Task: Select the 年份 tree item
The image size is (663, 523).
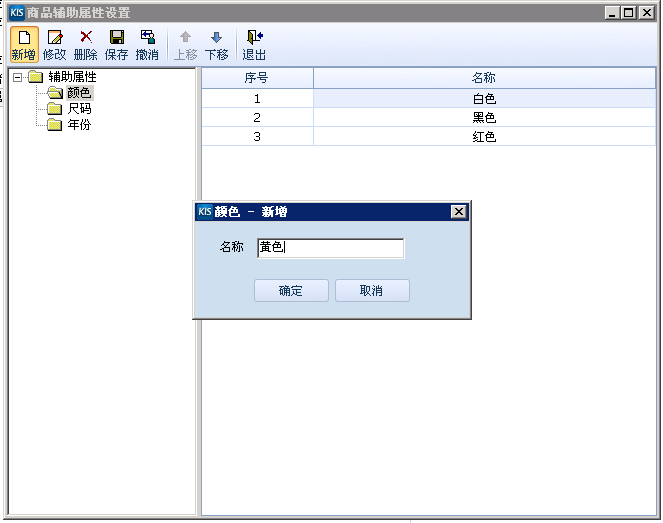Action: [79, 125]
